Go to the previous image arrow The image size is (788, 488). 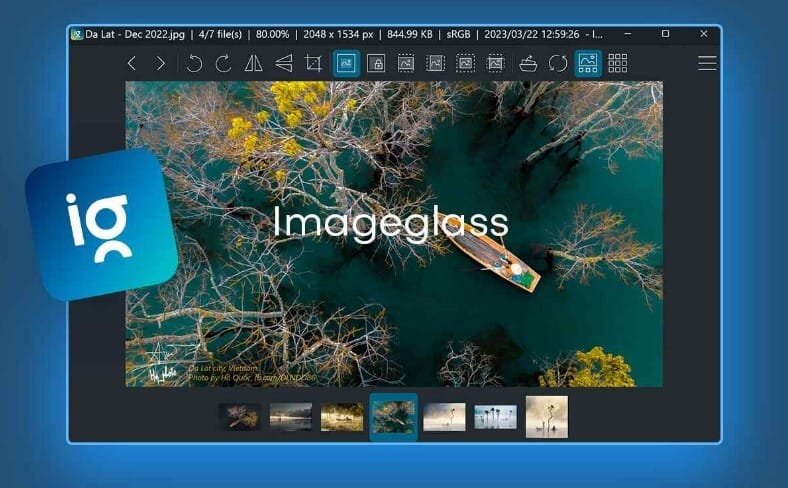click(x=132, y=63)
